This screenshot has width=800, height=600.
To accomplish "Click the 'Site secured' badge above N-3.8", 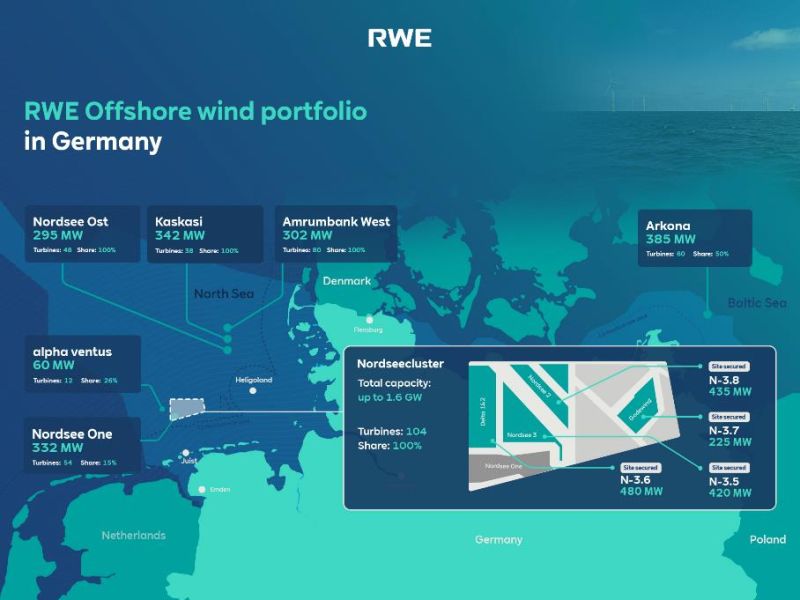I will tap(729, 366).
